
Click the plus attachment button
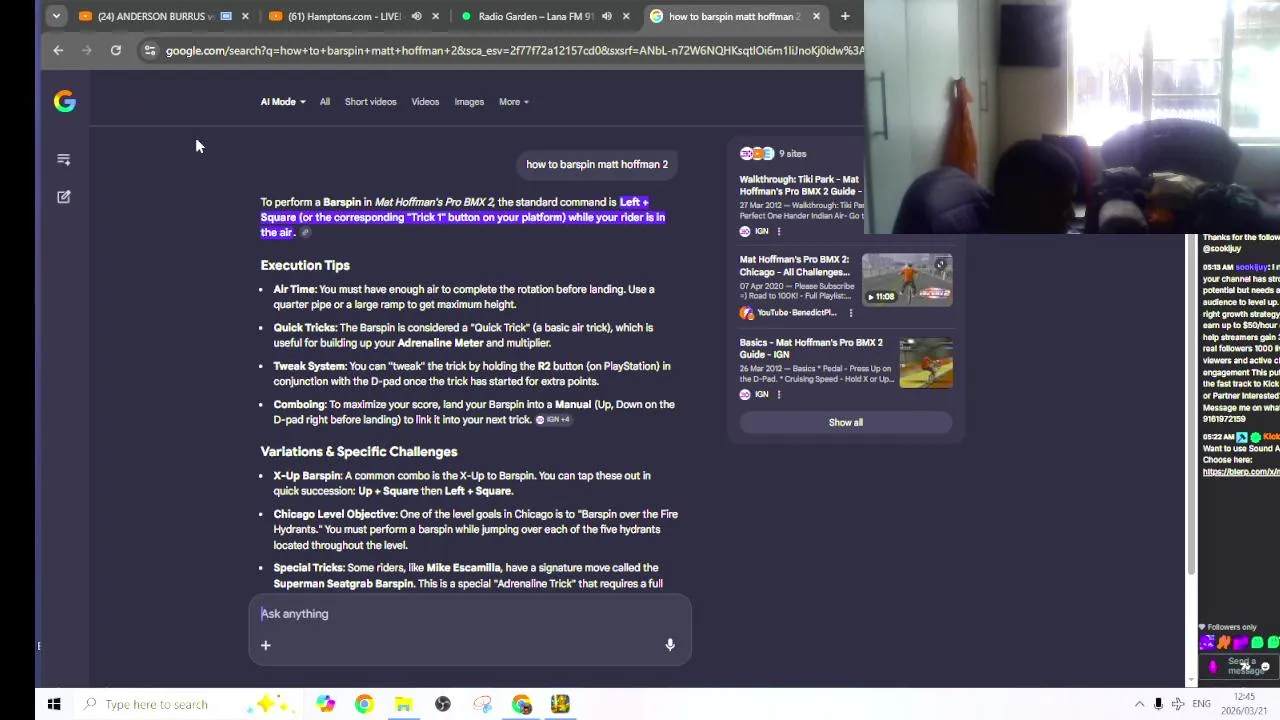[x=266, y=645]
